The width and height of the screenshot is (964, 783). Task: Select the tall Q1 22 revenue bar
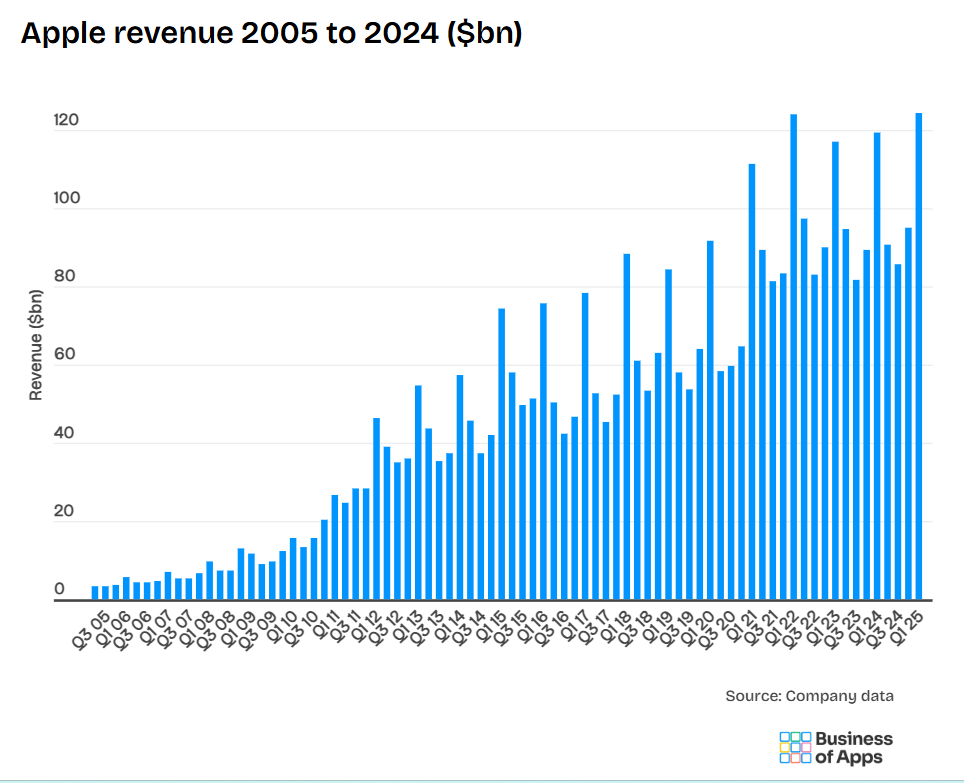pos(794,357)
